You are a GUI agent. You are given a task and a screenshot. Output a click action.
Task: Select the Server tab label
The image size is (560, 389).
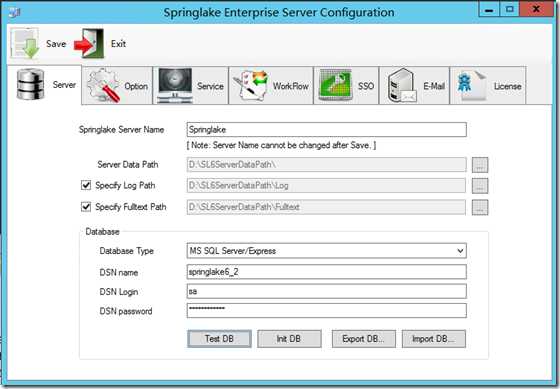[64, 85]
